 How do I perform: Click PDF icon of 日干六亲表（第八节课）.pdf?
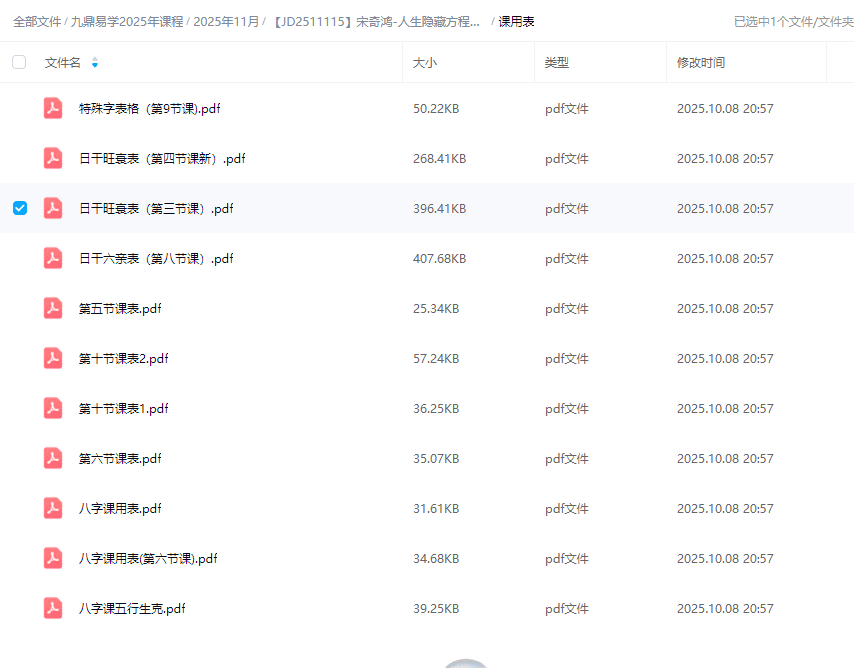coord(53,258)
